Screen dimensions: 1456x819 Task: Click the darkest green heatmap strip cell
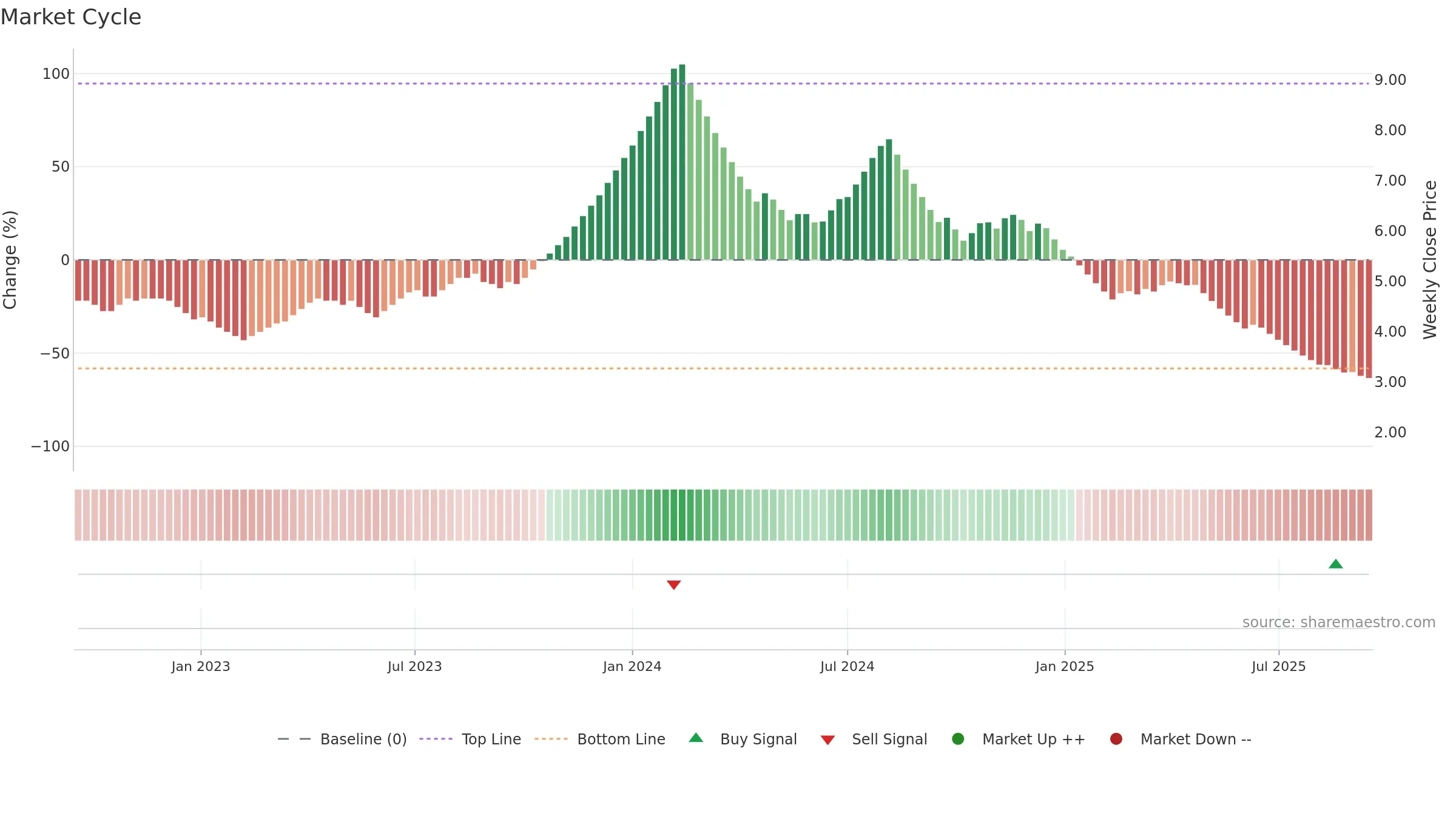tap(682, 515)
